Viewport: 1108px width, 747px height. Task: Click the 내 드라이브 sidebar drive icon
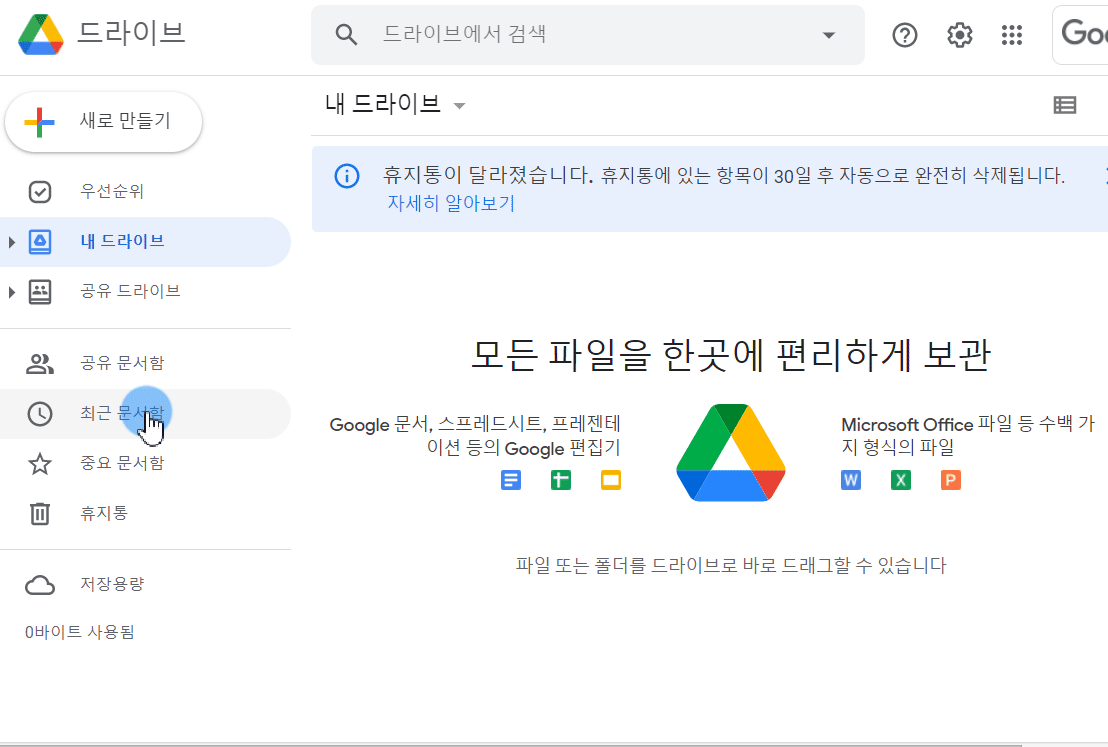[x=40, y=242]
